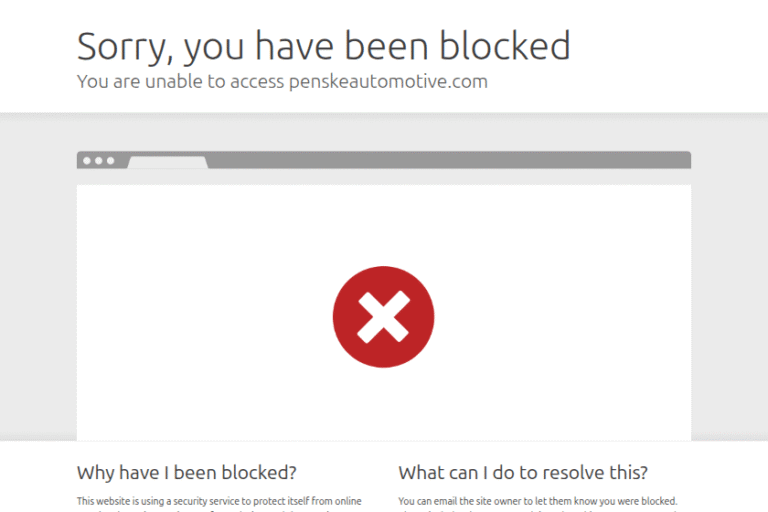Click the word "Why" in the left heading
Screen dimensions: 768x512
point(96,472)
